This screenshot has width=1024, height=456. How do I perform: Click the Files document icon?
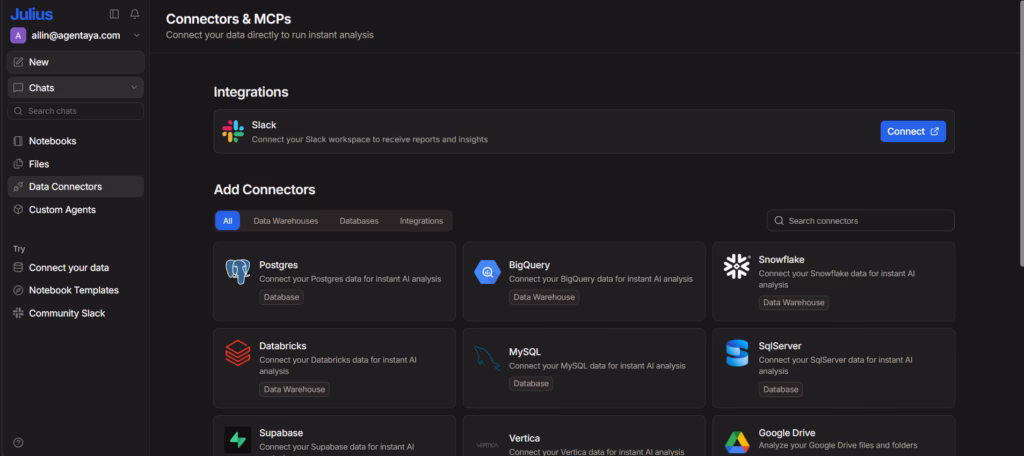(x=18, y=164)
